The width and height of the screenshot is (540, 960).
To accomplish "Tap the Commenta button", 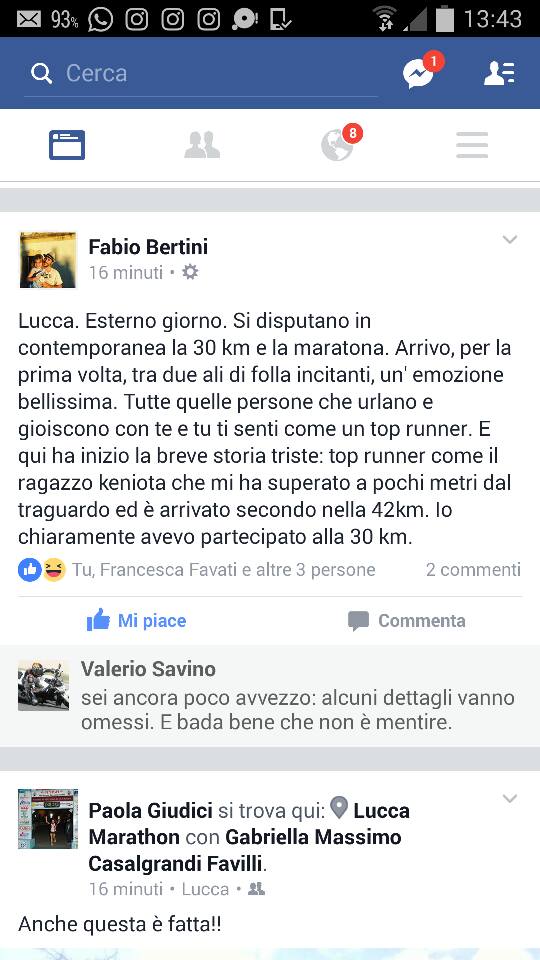I will [x=407, y=621].
